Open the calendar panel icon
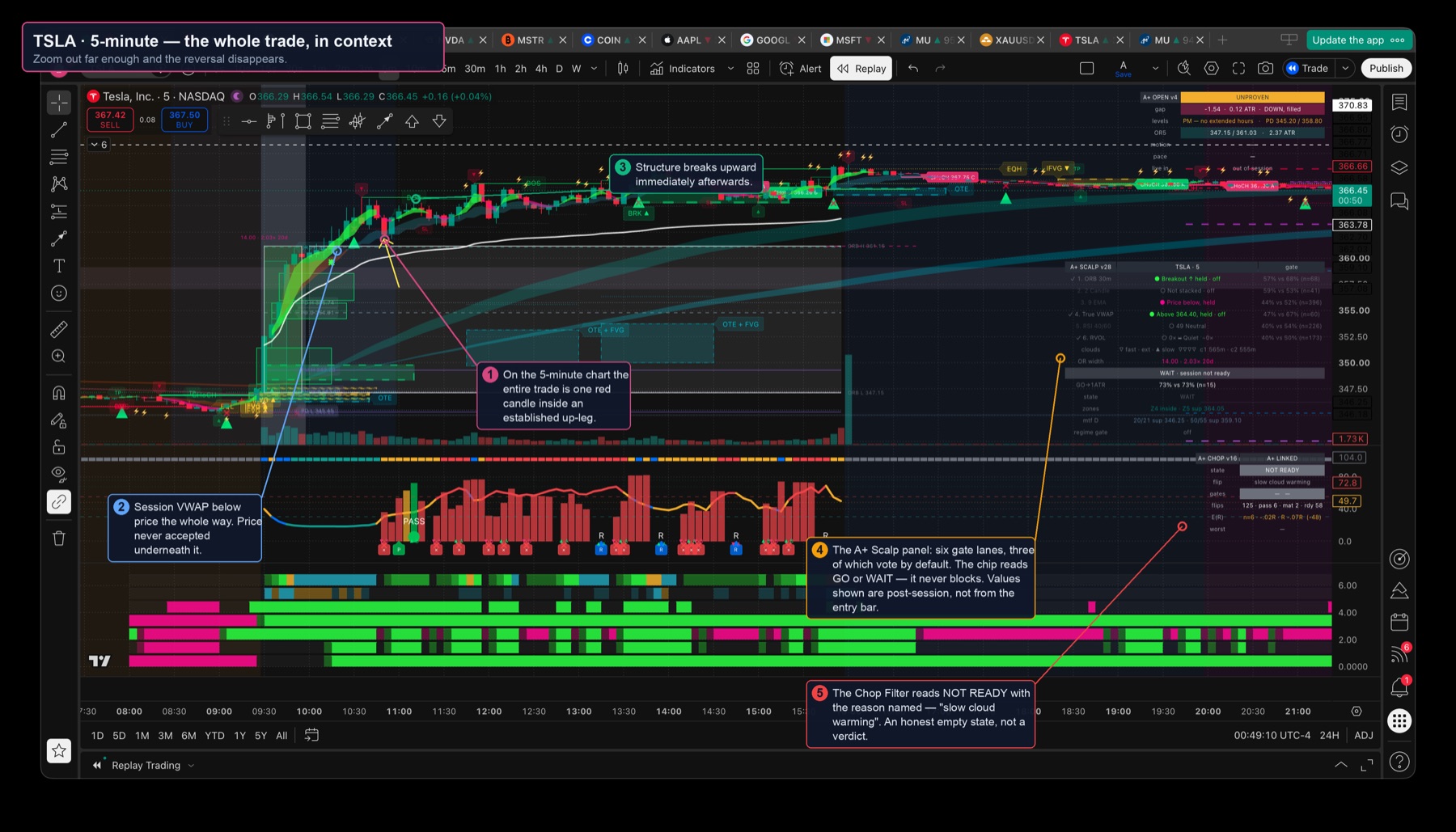This screenshot has width=1456, height=832. [x=1399, y=622]
